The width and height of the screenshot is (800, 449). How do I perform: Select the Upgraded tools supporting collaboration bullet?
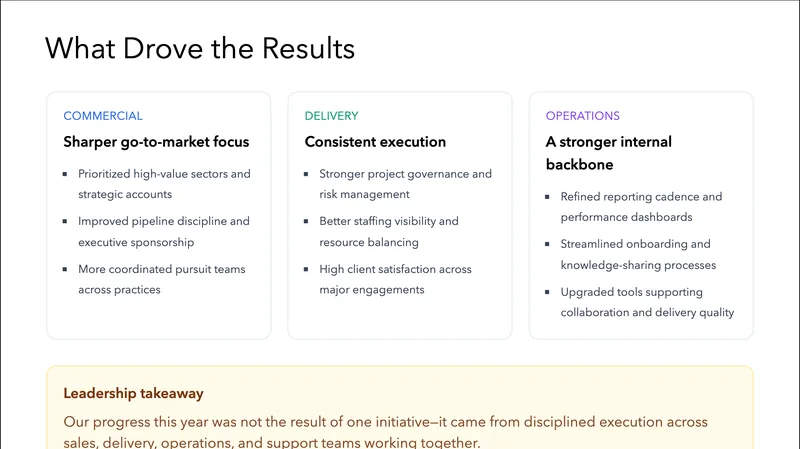pos(647,302)
